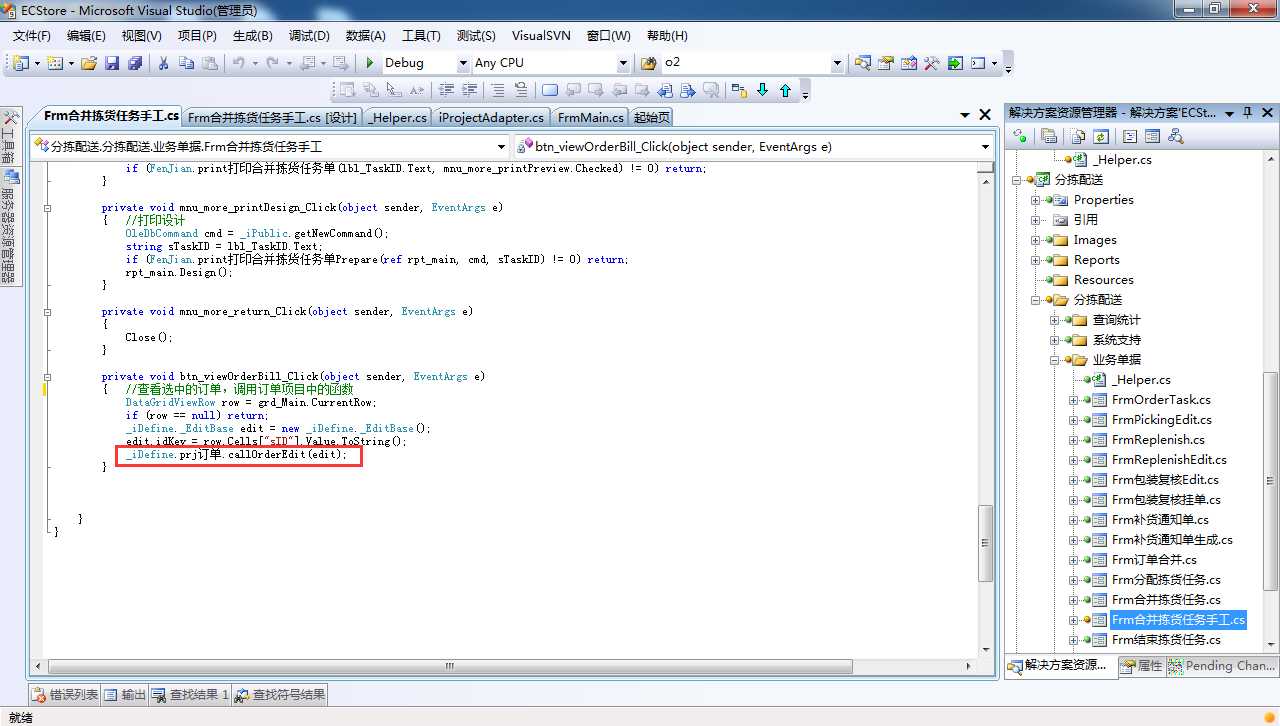
Task: Select FrmReplenishEdit.cs in the tree
Action: (x=1169, y=460)
